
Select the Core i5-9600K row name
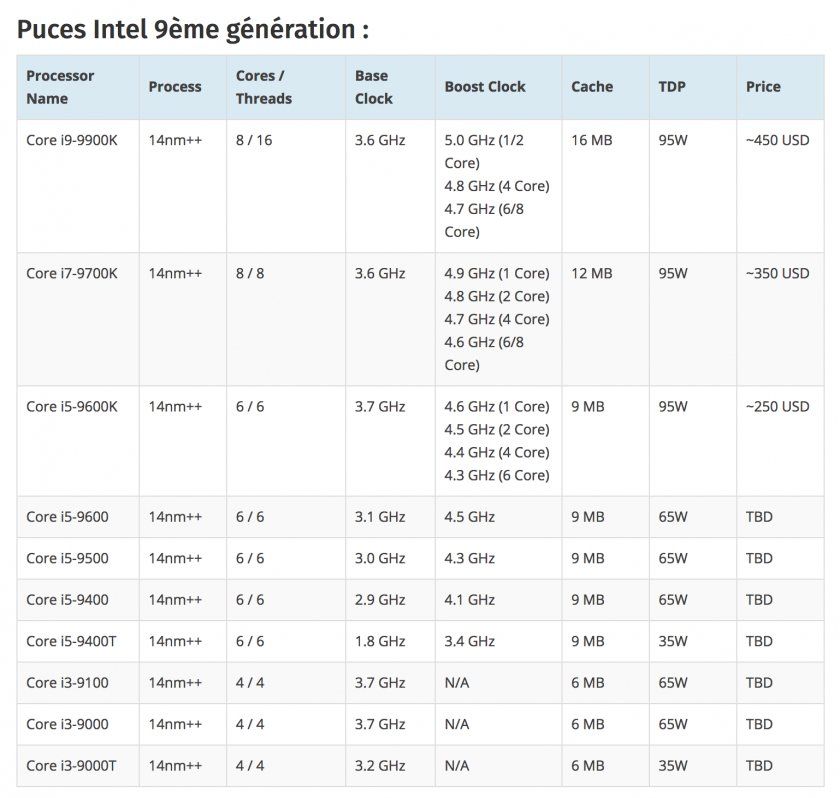(72, 406)
